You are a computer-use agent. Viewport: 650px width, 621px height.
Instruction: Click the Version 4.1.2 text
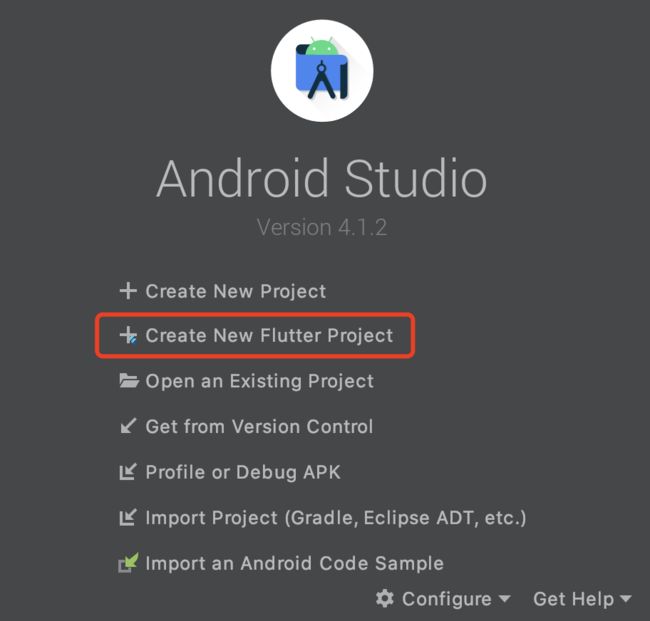pyautogui.click(x=322, y=227)
